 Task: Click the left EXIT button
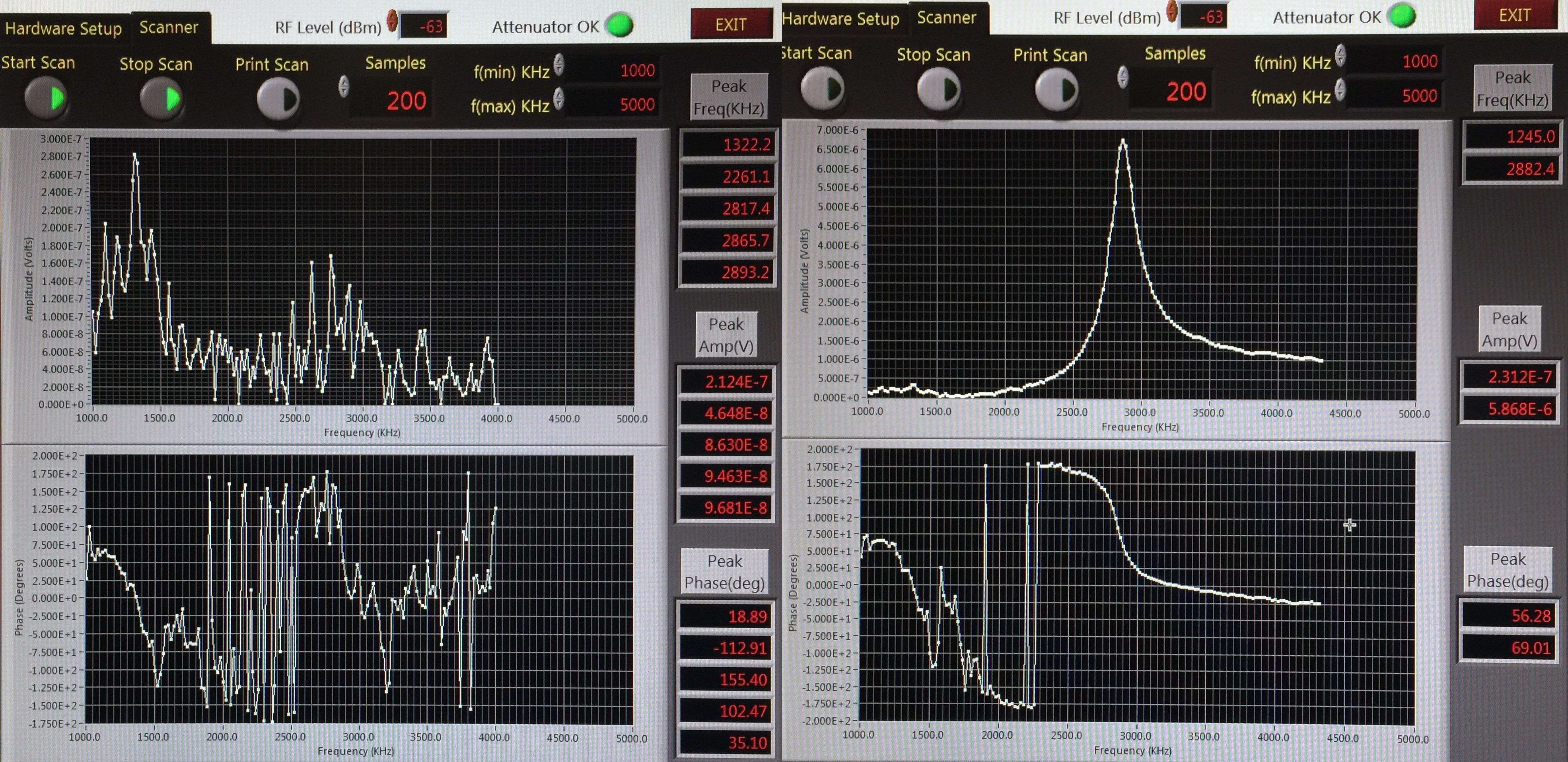coord(730,24)
